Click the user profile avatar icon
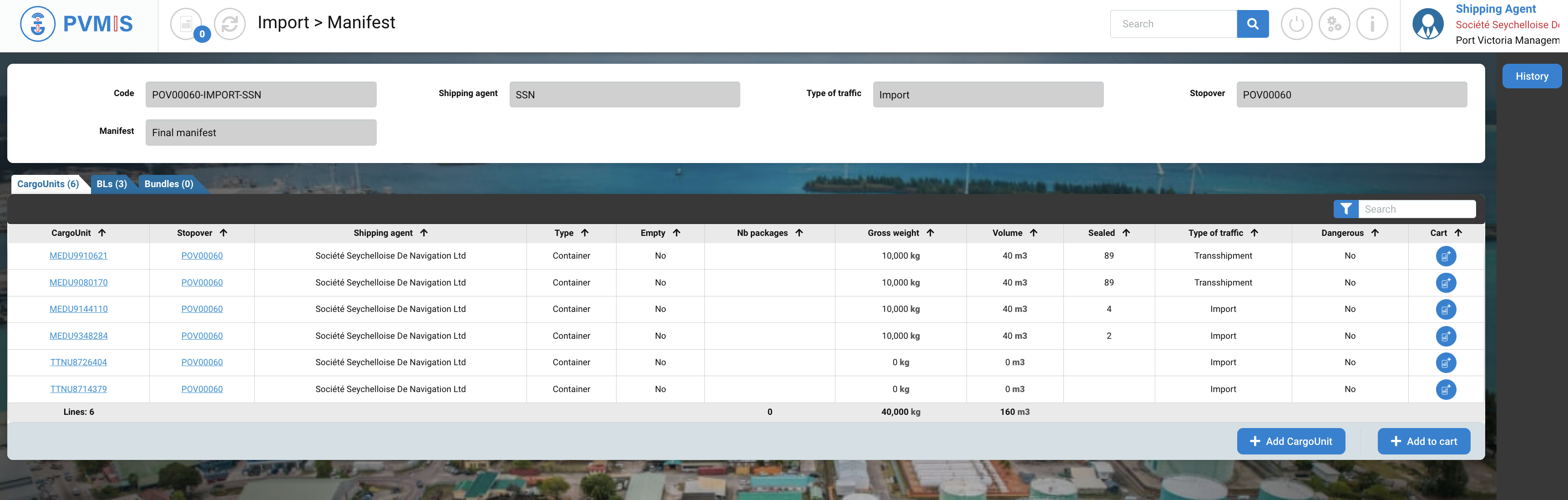 tap(1427, 24)
